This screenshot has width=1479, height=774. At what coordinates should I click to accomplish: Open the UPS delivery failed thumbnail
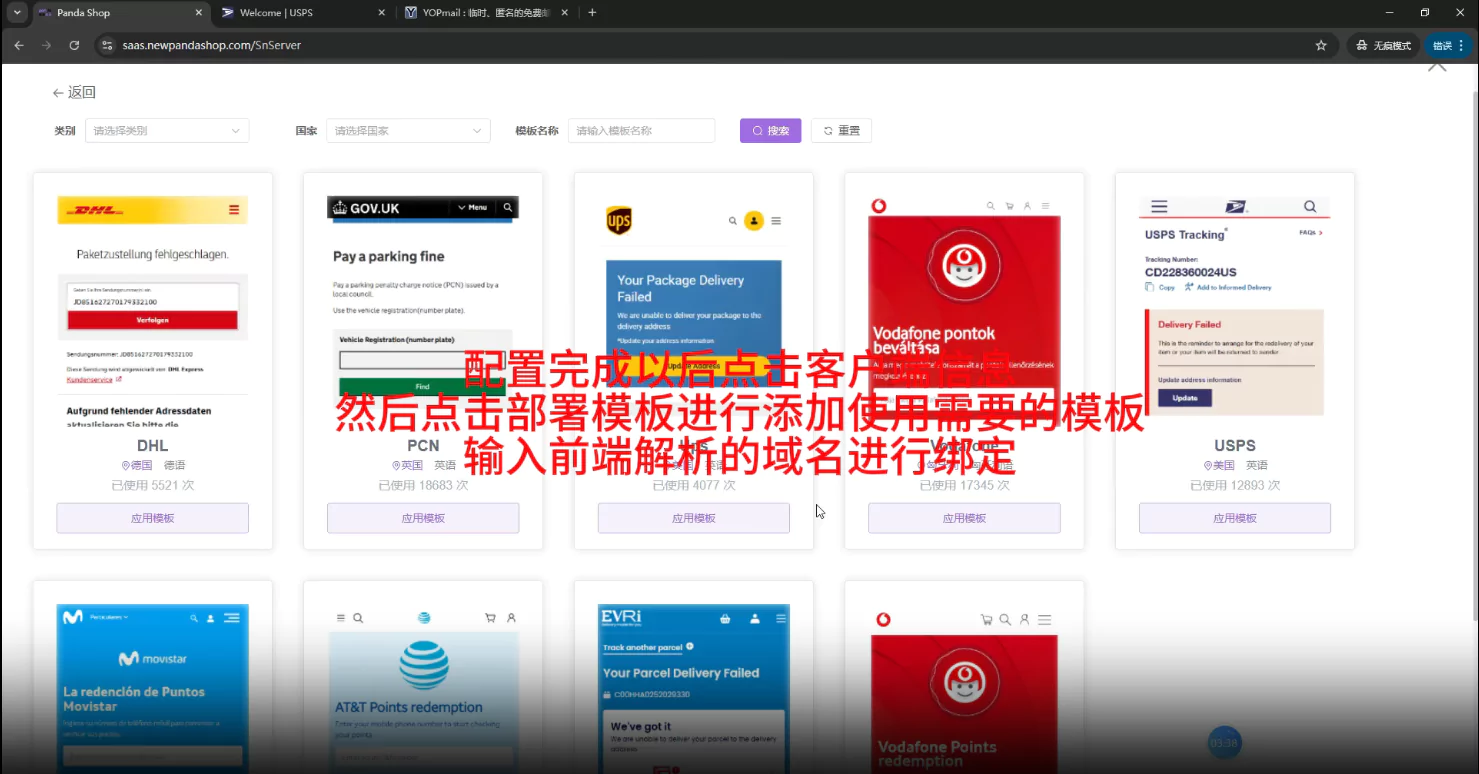pyautogui.click(x=694, y=310)
